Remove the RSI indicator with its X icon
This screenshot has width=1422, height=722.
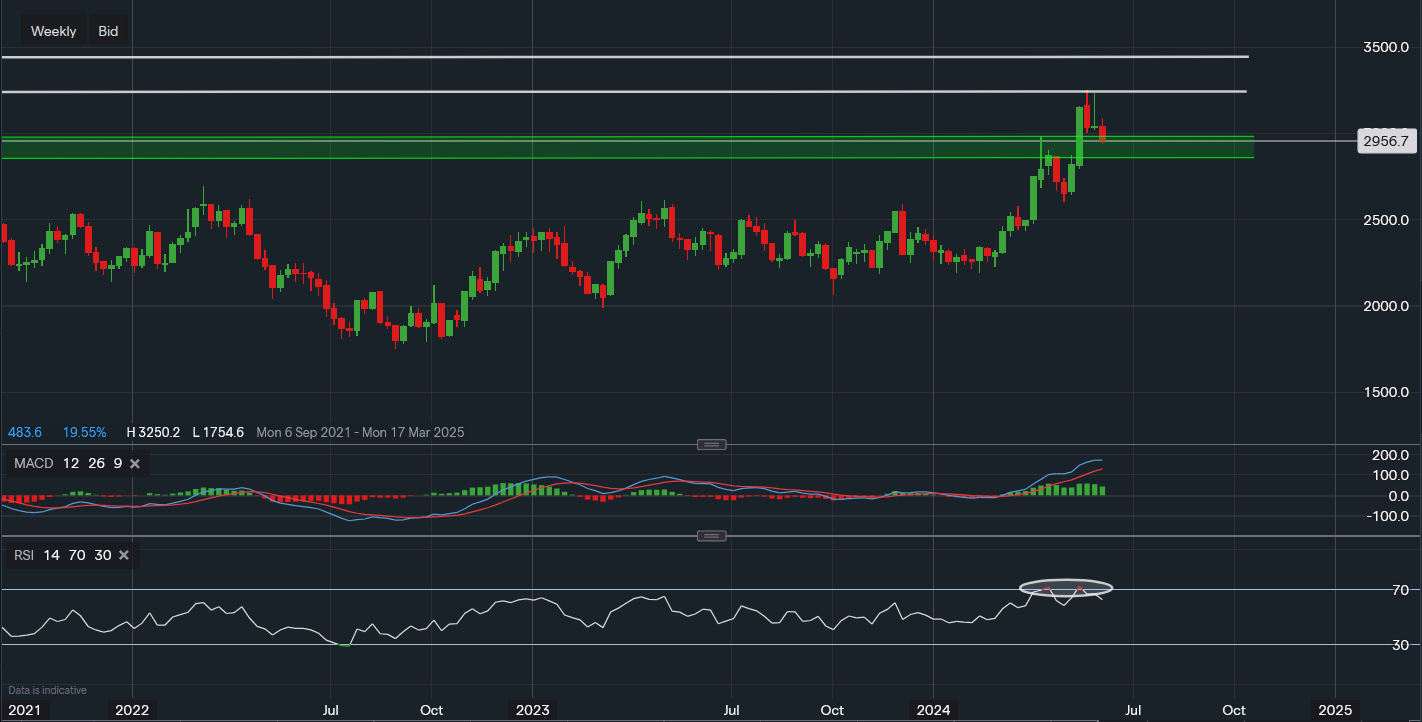pyautogui.click(x=125, y=555)
